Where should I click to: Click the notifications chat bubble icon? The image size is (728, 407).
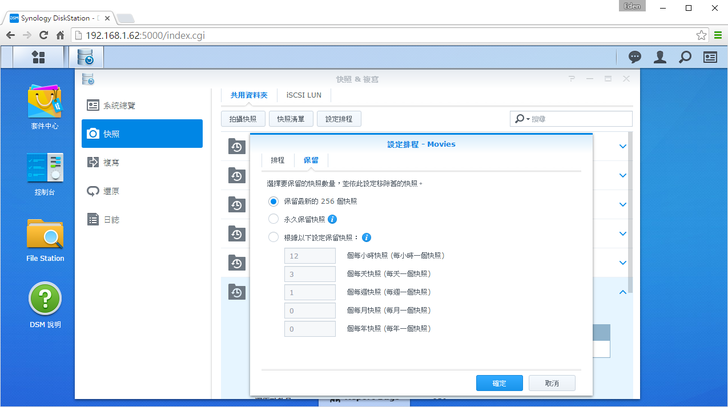[634, 57]
